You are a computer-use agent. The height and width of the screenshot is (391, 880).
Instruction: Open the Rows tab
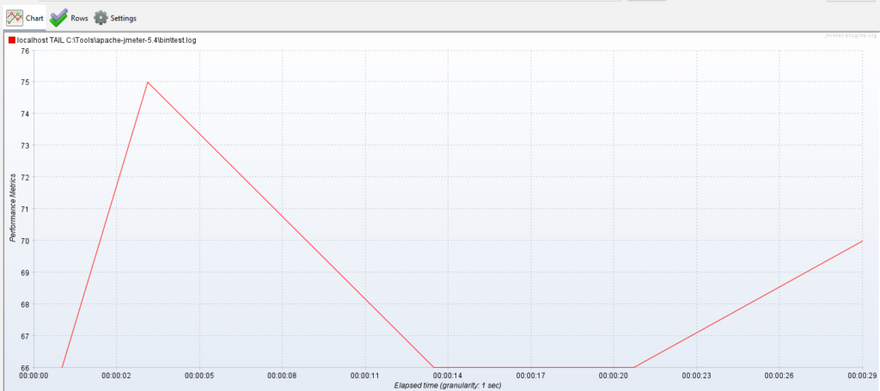(79, 19)
